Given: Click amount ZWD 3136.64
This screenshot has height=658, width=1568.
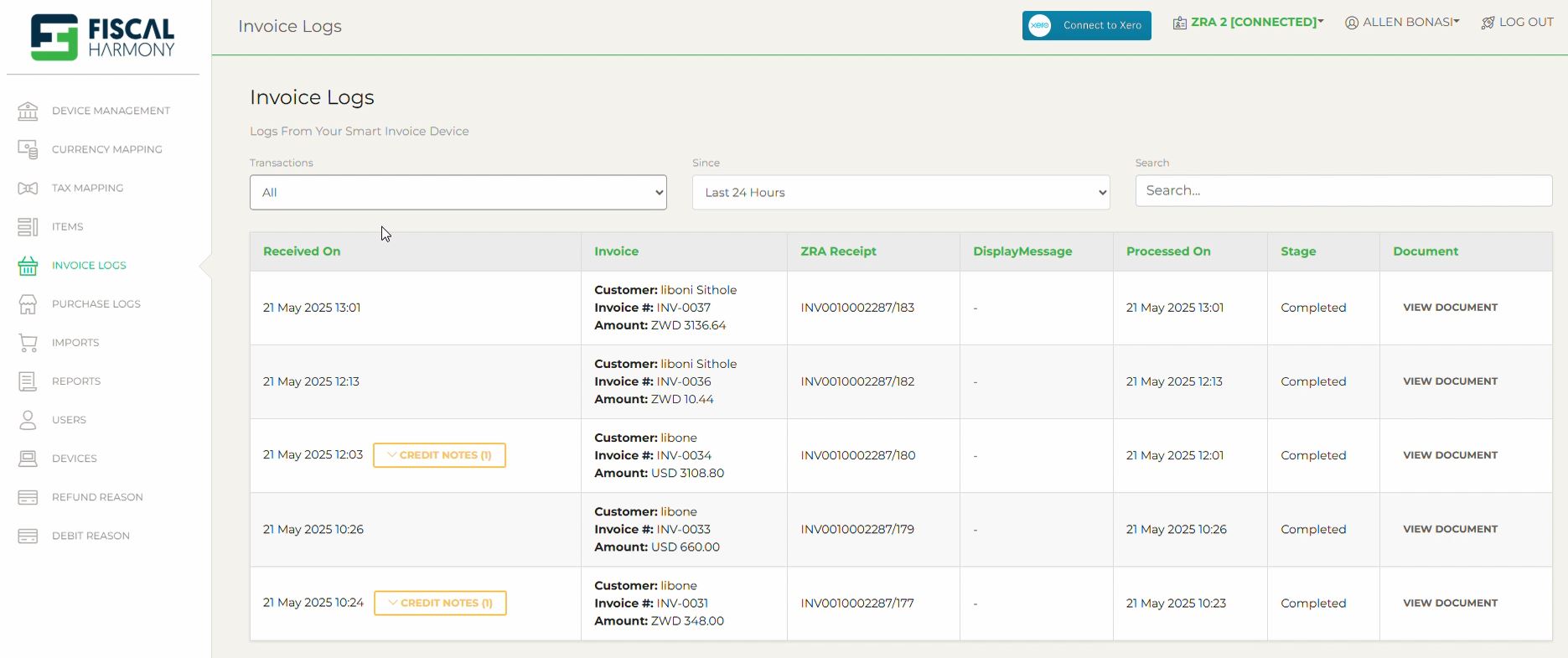Looking at the screenshot, I should 688,325.
